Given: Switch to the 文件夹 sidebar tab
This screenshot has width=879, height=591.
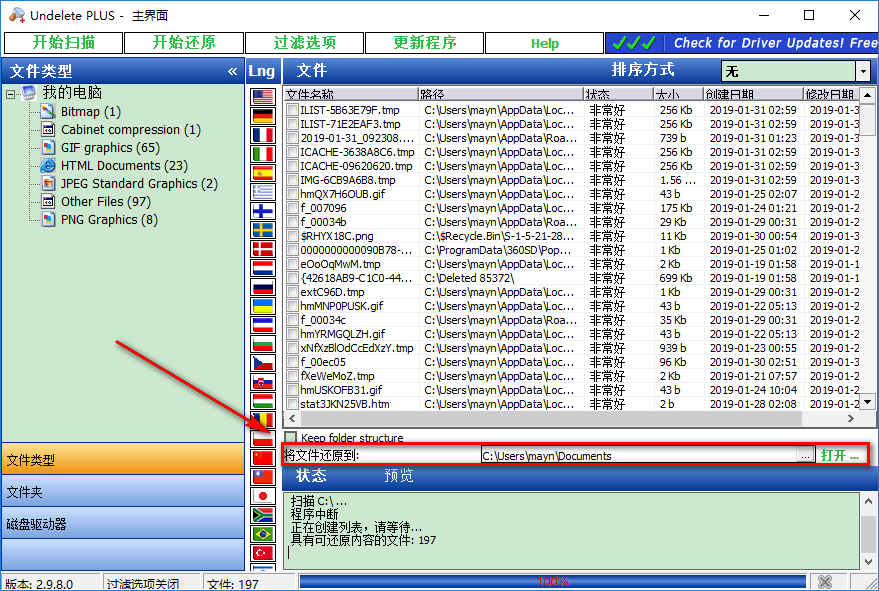Looking at the screenshot, I should (123, 491).
